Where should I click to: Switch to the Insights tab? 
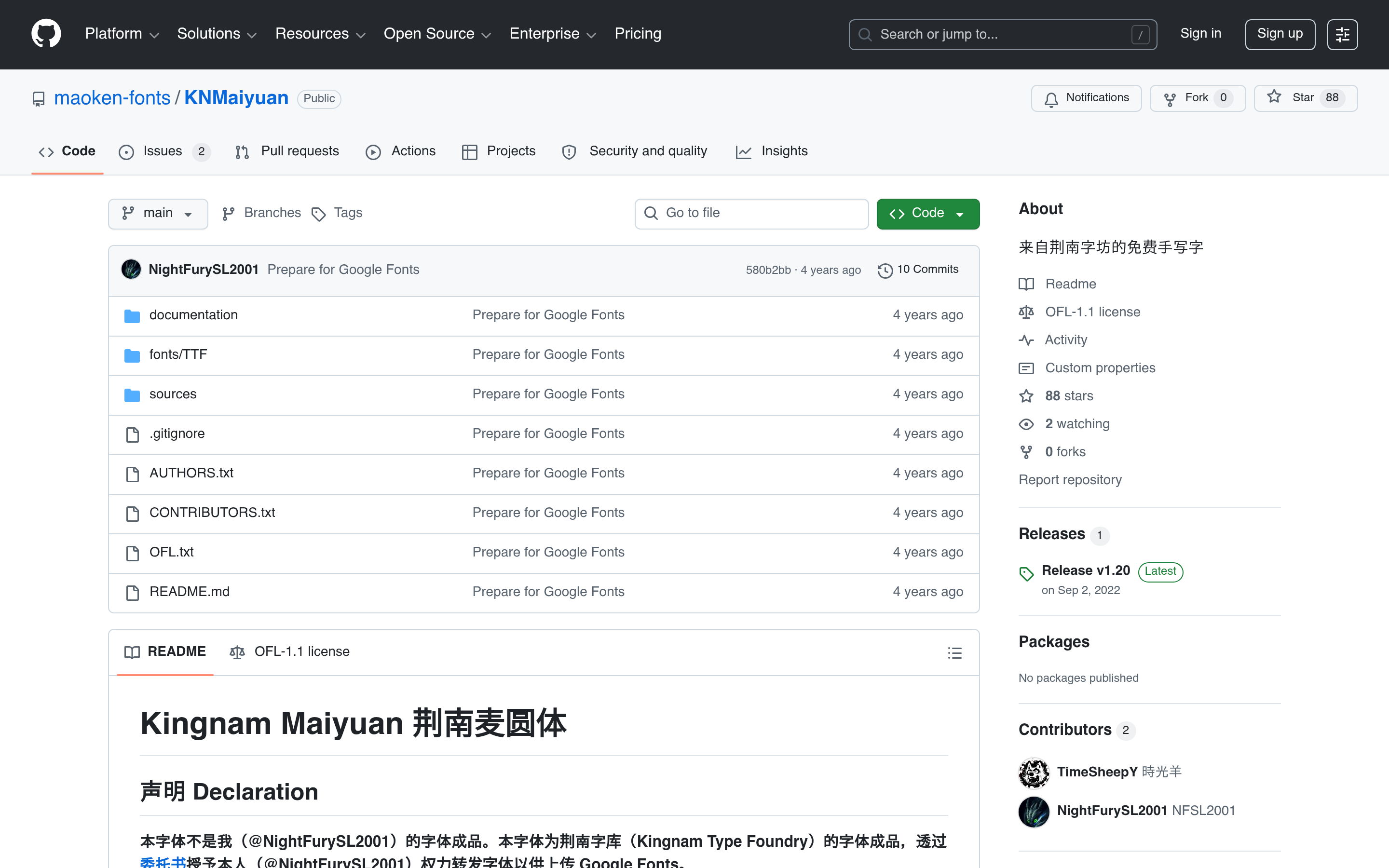771,151
